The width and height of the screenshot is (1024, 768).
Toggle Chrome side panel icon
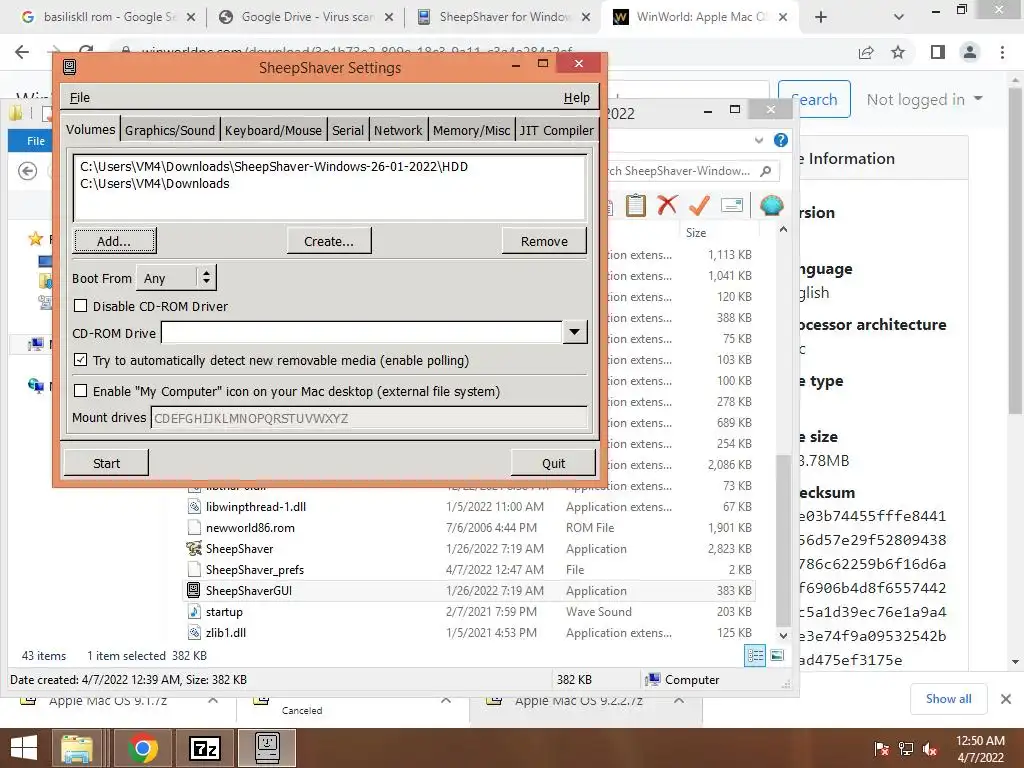(x=937, y=52)
